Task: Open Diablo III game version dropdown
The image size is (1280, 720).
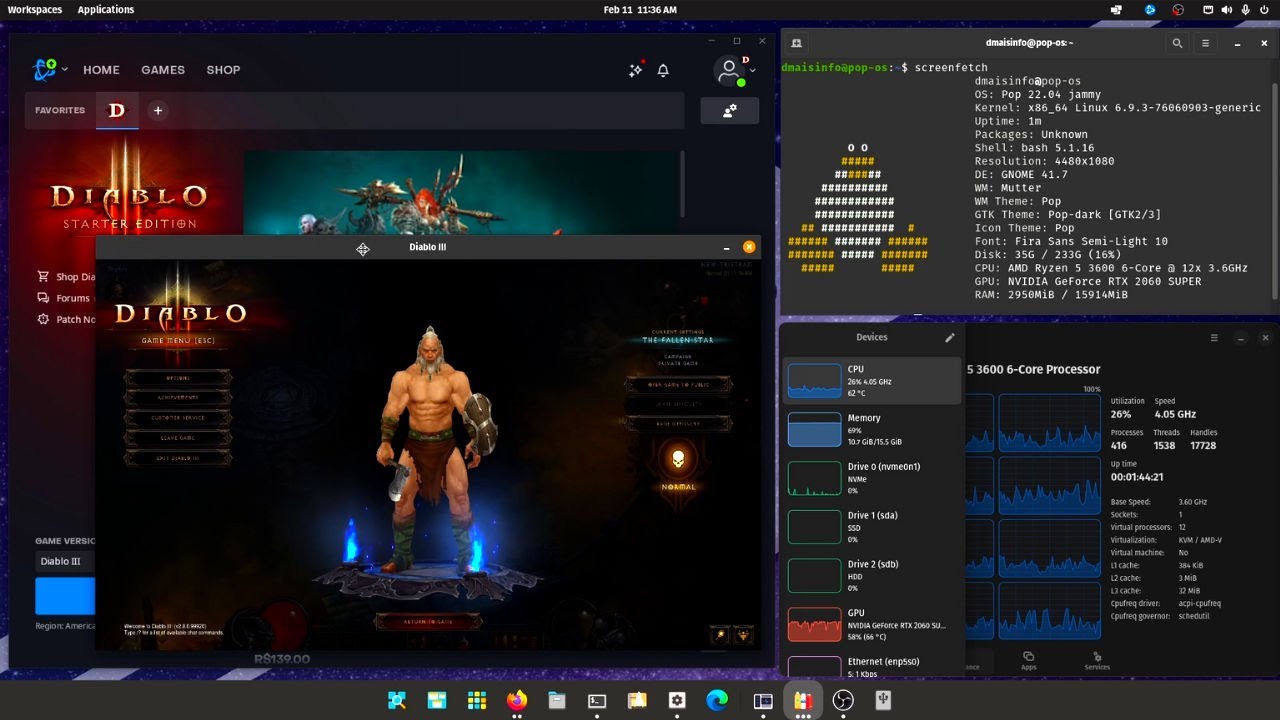Action: coord(65,561)
